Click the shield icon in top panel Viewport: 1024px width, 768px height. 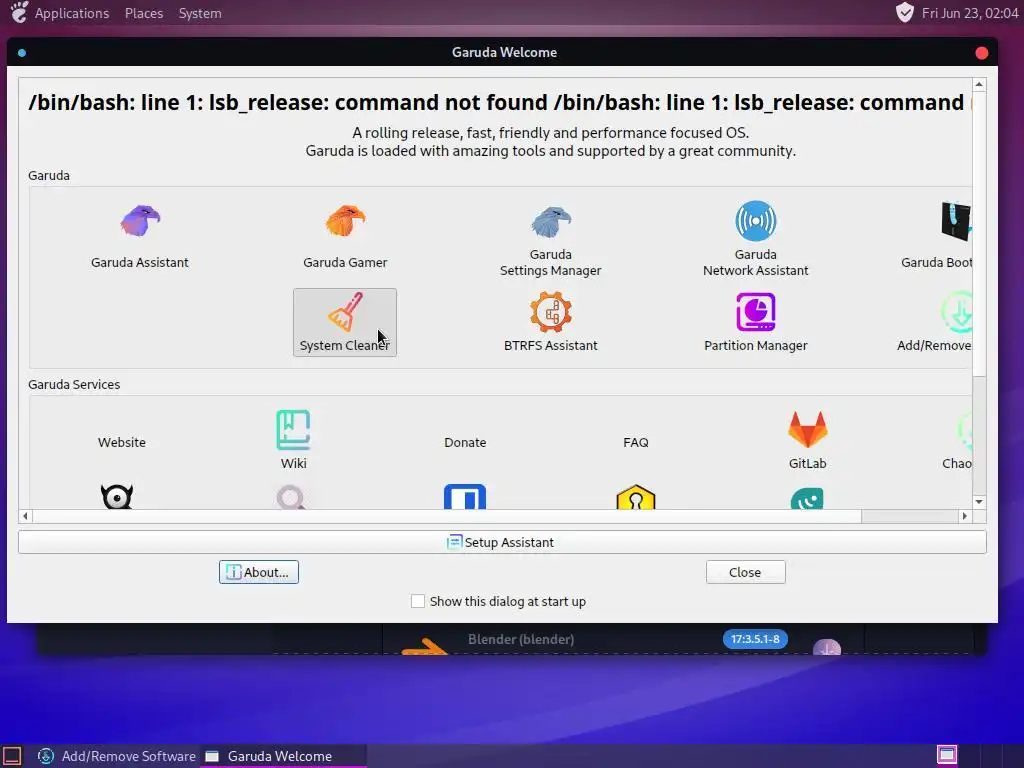point(904,12)
